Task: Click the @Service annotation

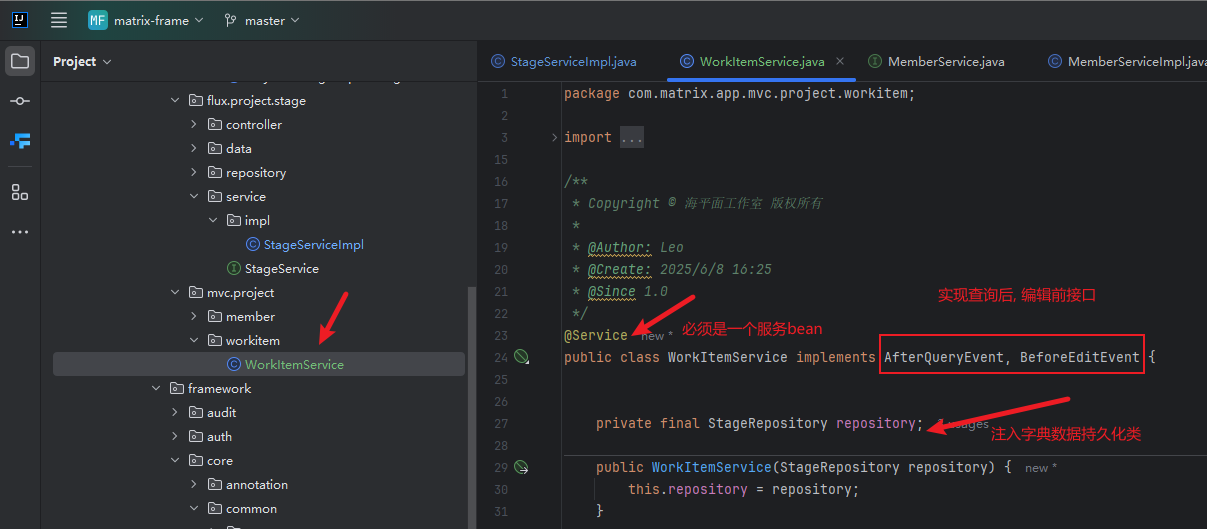Action: [x=596, y=335]
